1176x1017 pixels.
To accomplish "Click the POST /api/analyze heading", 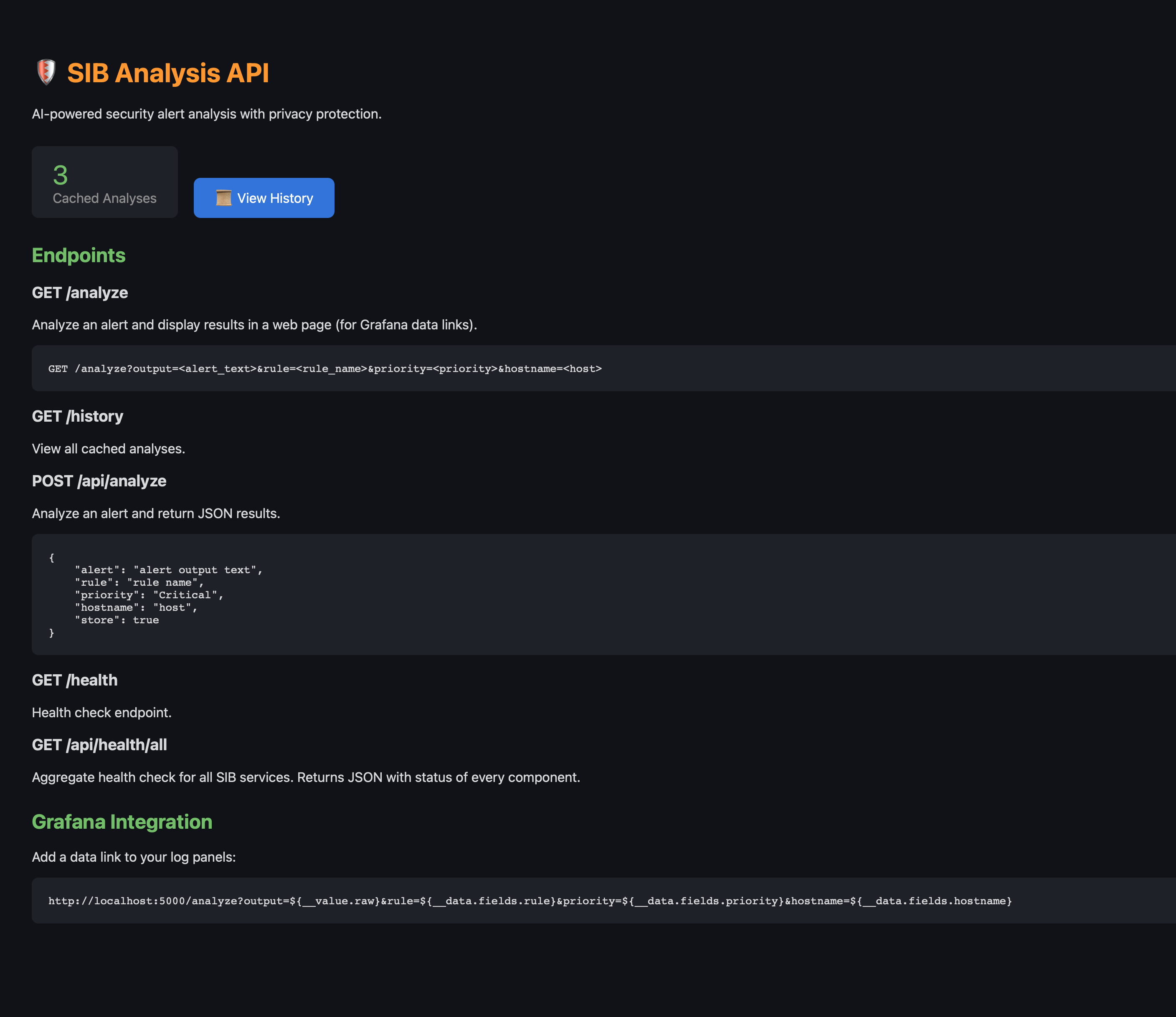I will pyautogui.click(x=99, y=481).
